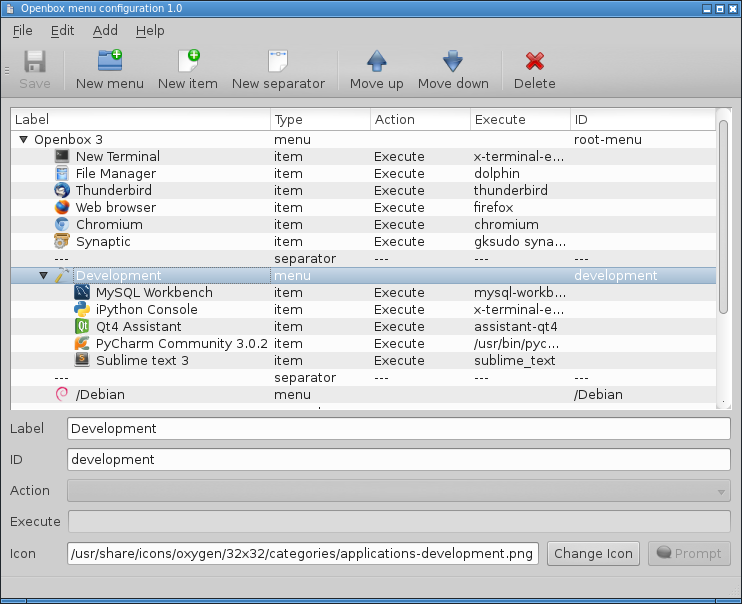Click the Synaptic package icon
742x604 pixels.
click(x=62, y=241)
